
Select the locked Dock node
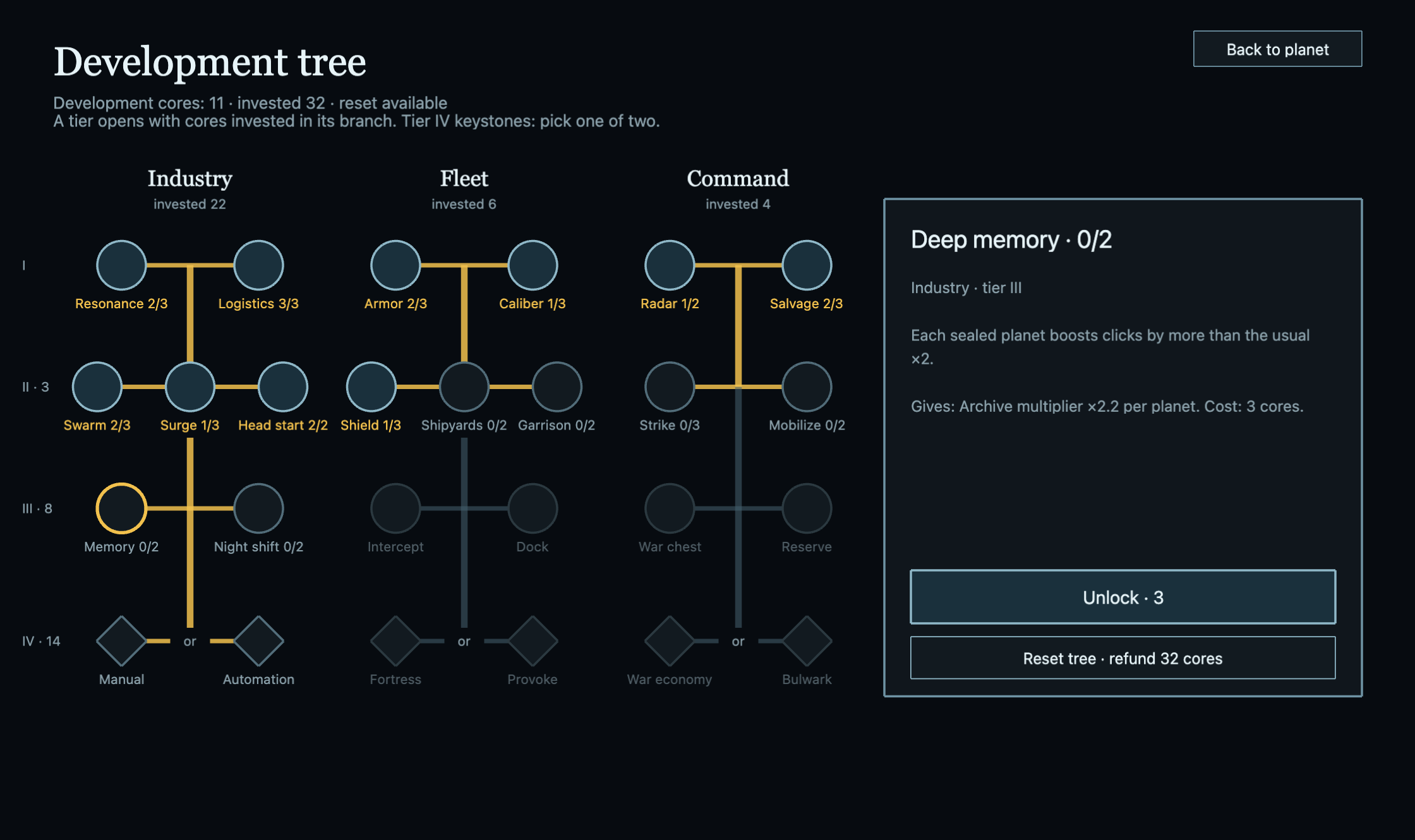533,508
